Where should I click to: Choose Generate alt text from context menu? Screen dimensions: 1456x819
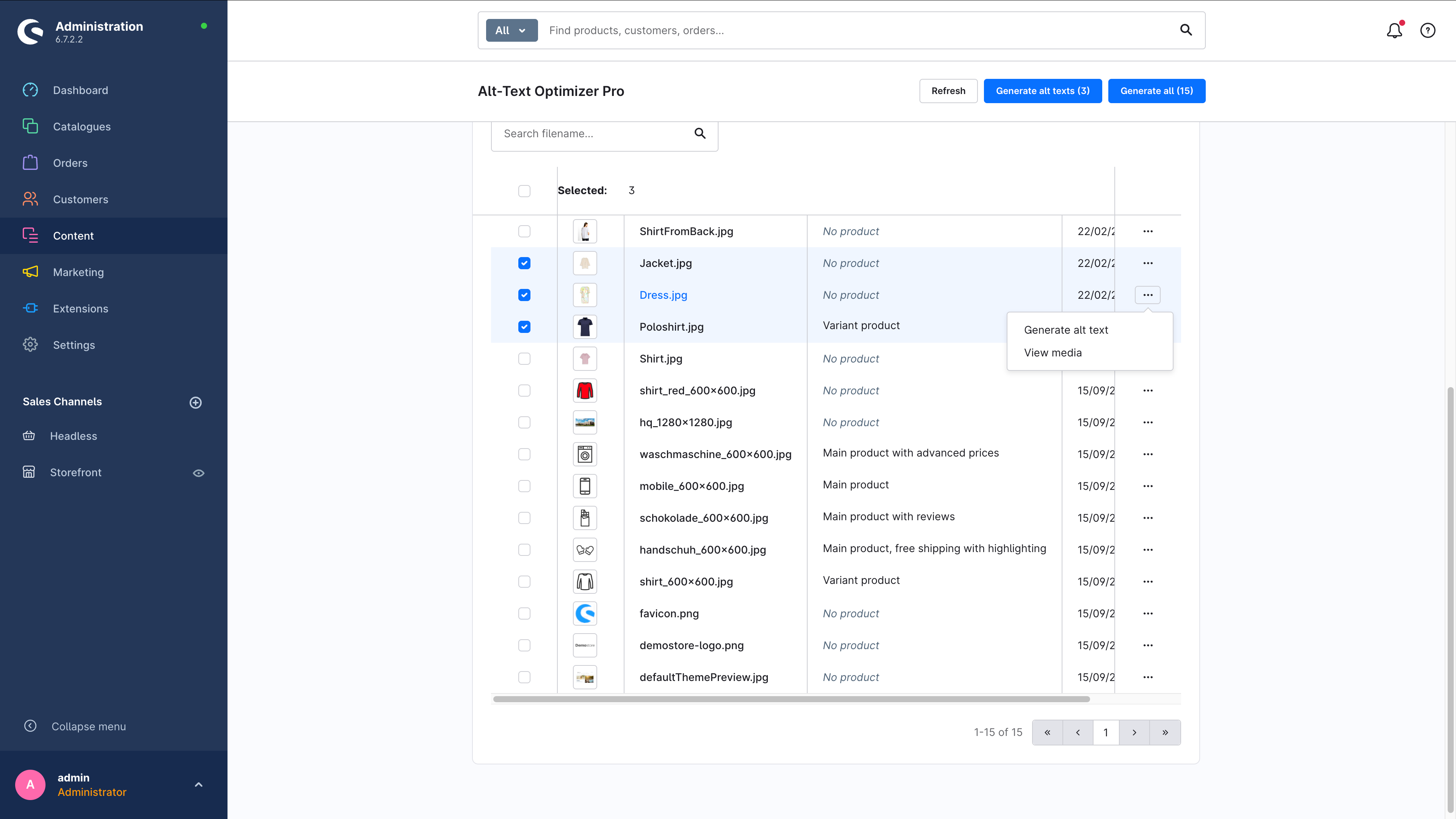pos(1065,329)
